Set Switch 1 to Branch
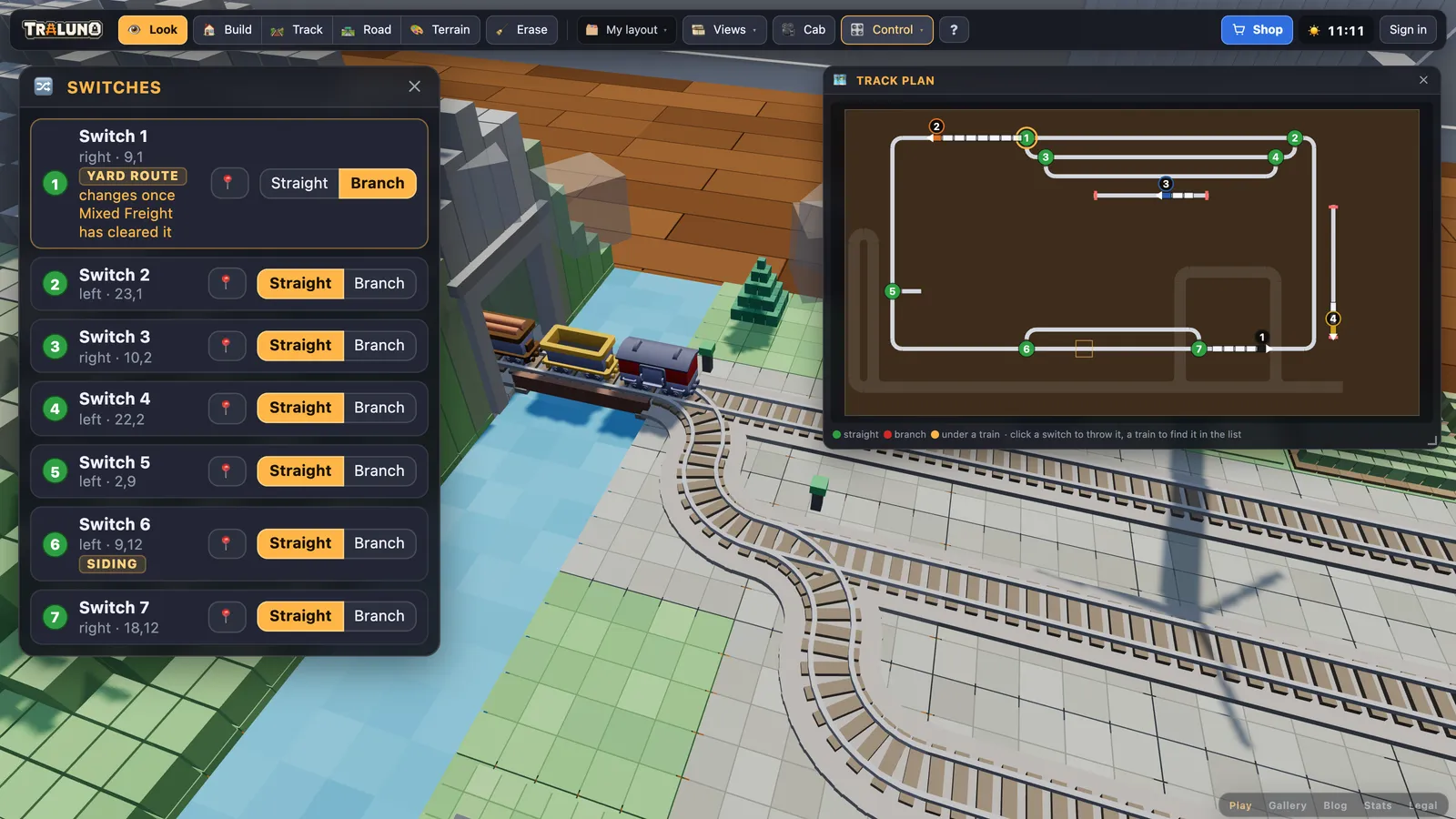 point(378,183)
